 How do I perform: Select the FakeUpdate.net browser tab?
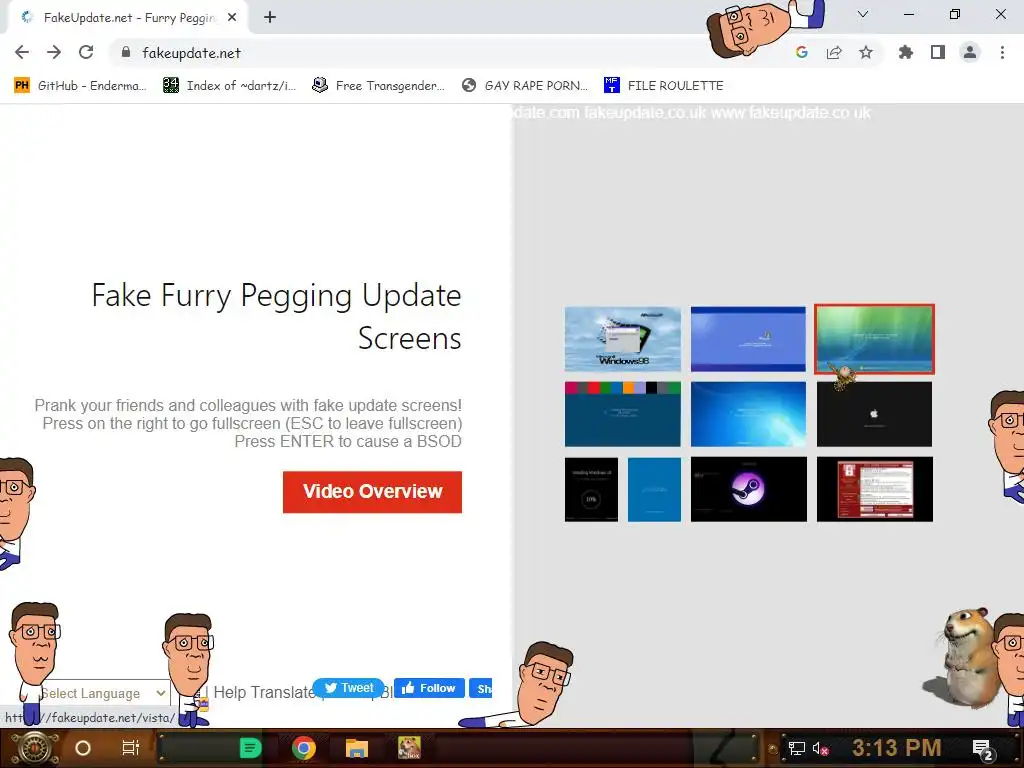128,18
